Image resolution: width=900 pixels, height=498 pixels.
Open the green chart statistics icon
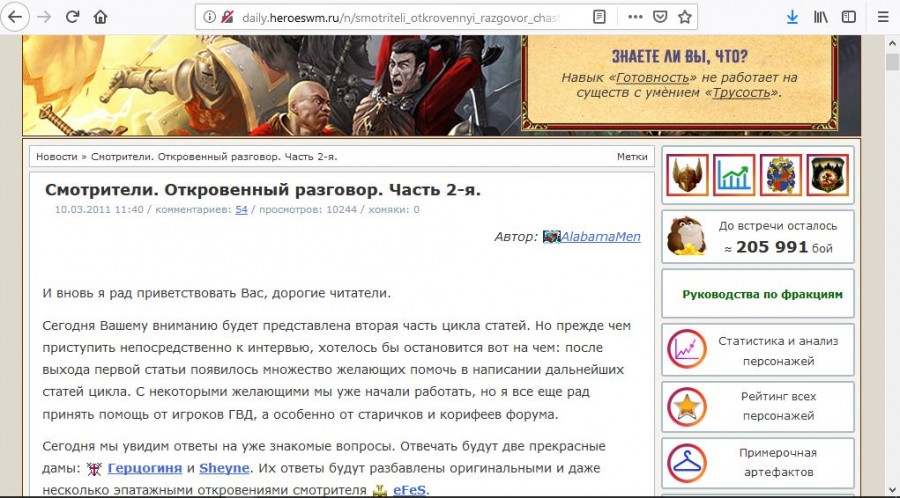[x=734, y=175]
